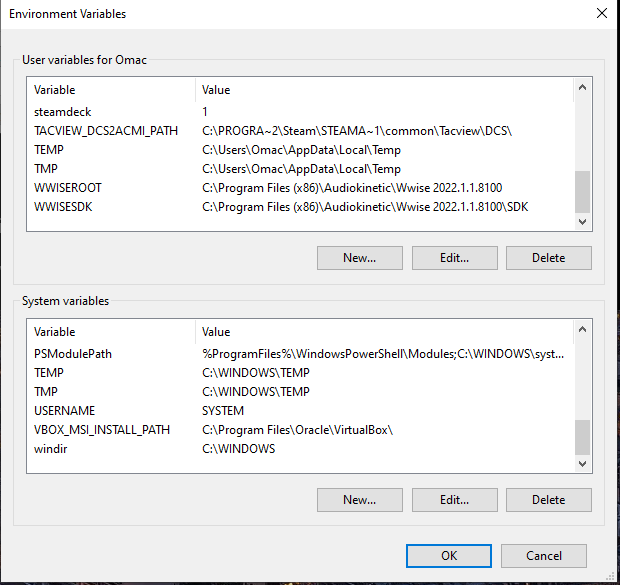Image resolution: width=620 pixels, height=585 pixels.
Task: Select the PSModulePath system variable
Action: pyautogui.click(x=75, y=353)
